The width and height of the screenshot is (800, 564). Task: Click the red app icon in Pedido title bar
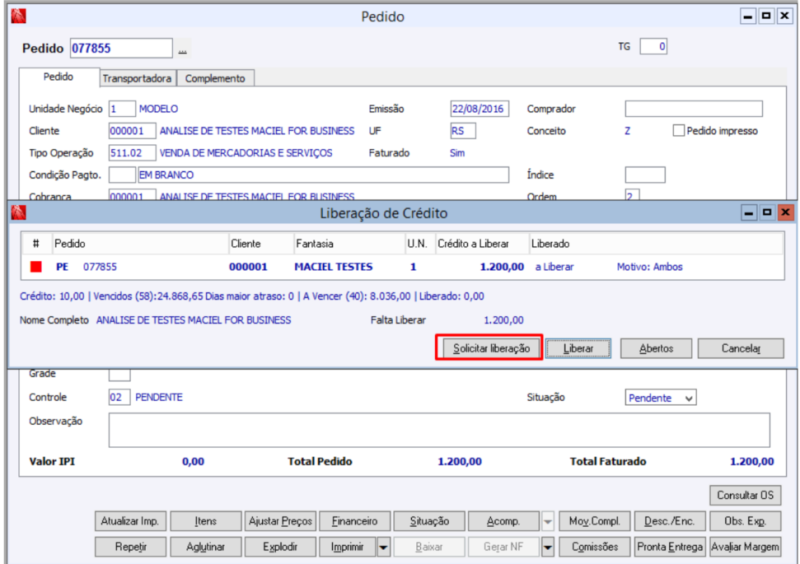(x=18, y=16)
